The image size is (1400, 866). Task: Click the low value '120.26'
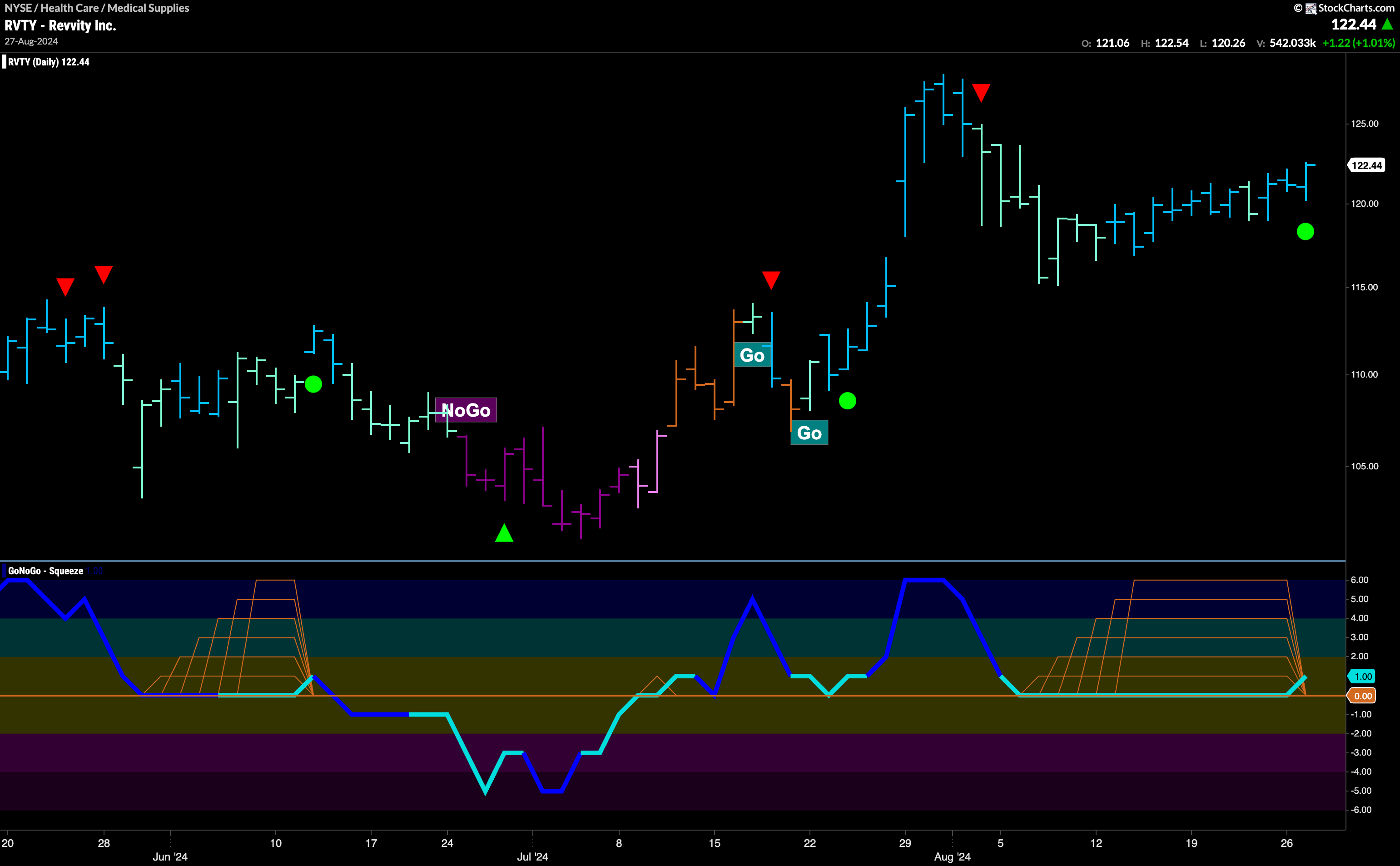(1228, 43)
